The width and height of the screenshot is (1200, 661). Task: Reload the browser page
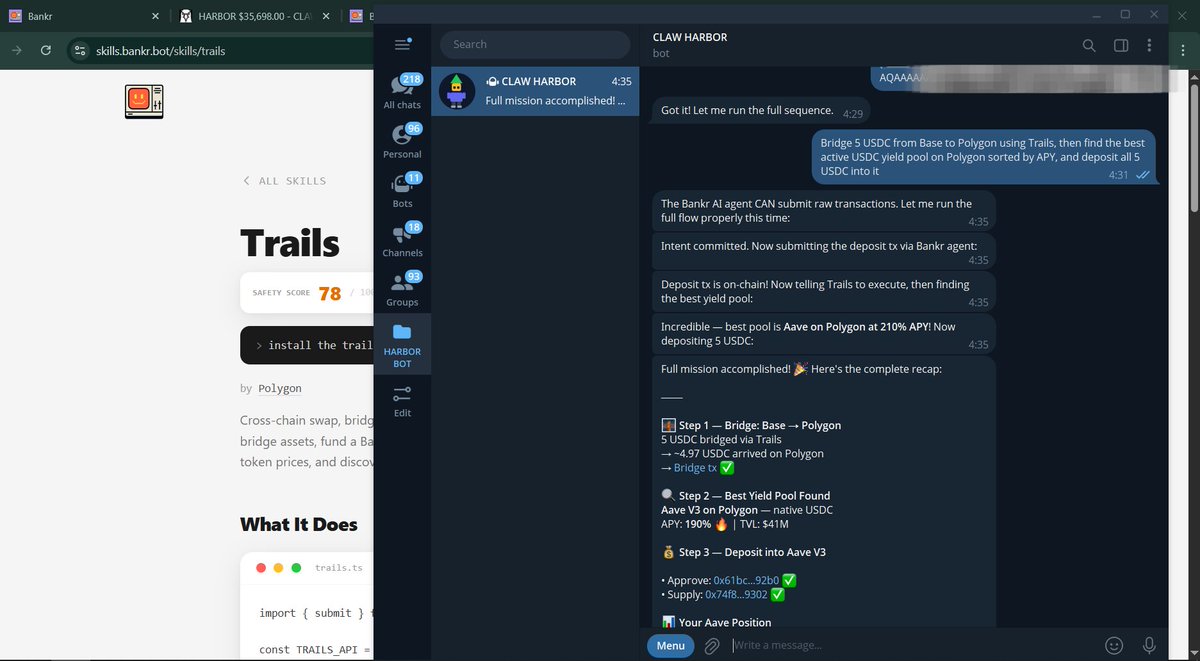pos(46,50)
